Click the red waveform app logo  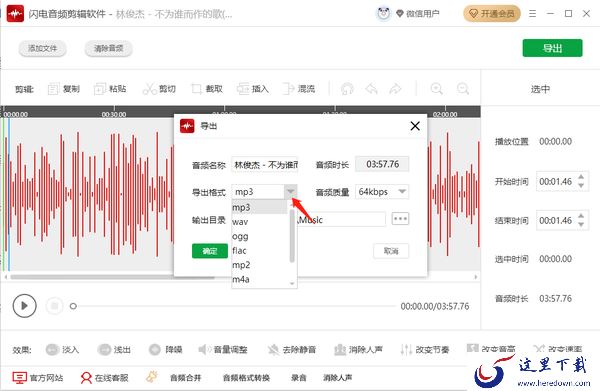[x=15, y=14]
